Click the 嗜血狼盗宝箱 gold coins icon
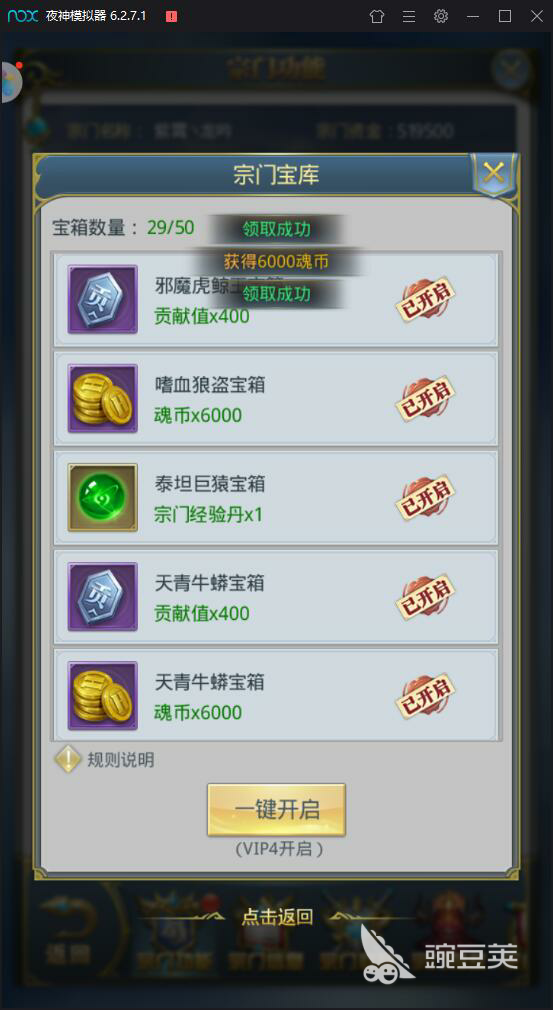Viewport: 553px width, 1010px height. (x=102, y=398)
